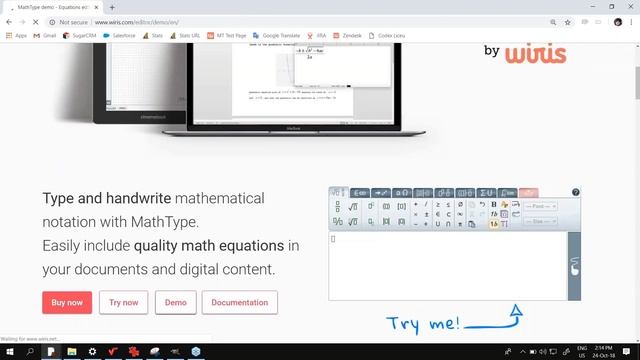Open File Explorer from the taskbar
Image resolution: width=640 pixels, height=360 pixels.
72,351
